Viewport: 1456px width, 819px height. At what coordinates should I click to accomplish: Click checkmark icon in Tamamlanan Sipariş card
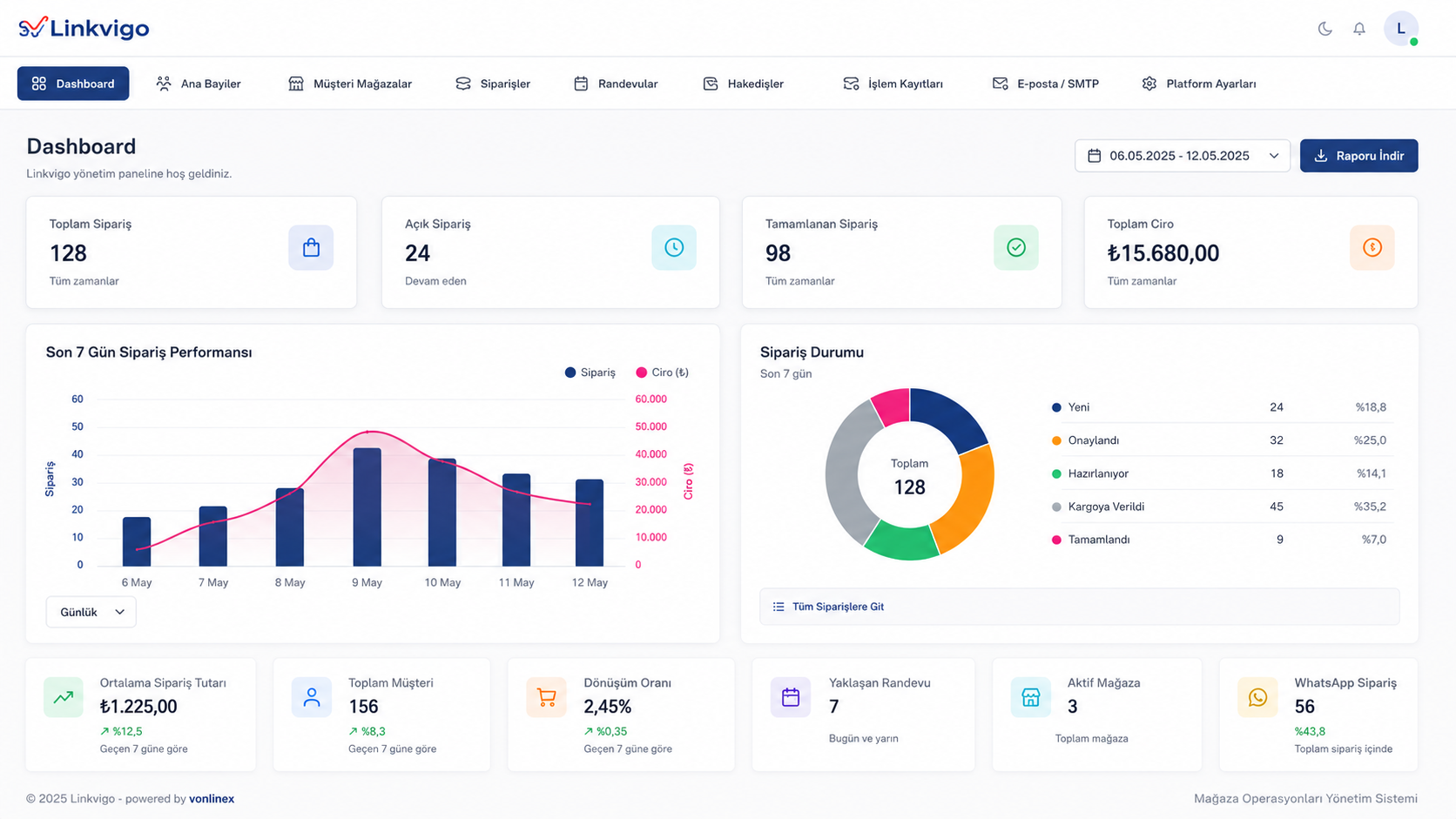pos(1016,248)
